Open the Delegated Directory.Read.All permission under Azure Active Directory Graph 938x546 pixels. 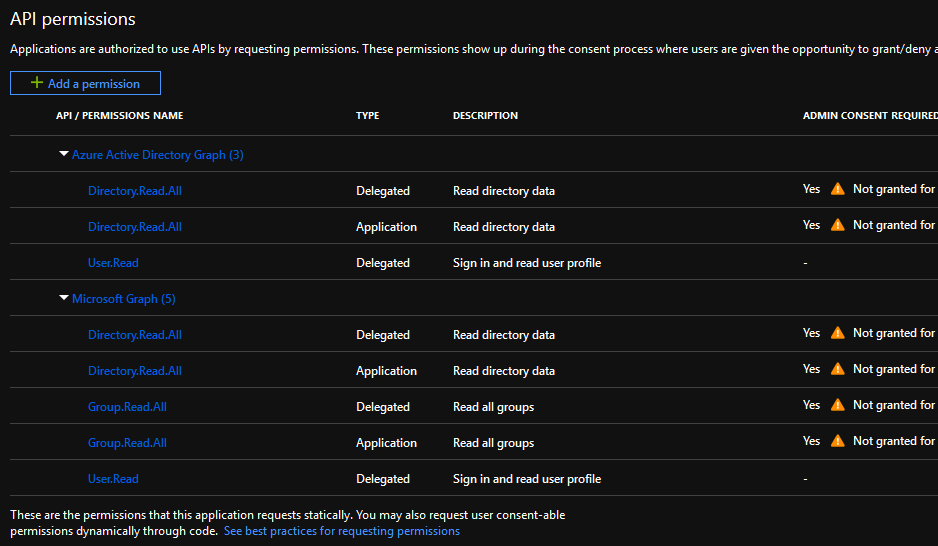(x=135, y=191)
